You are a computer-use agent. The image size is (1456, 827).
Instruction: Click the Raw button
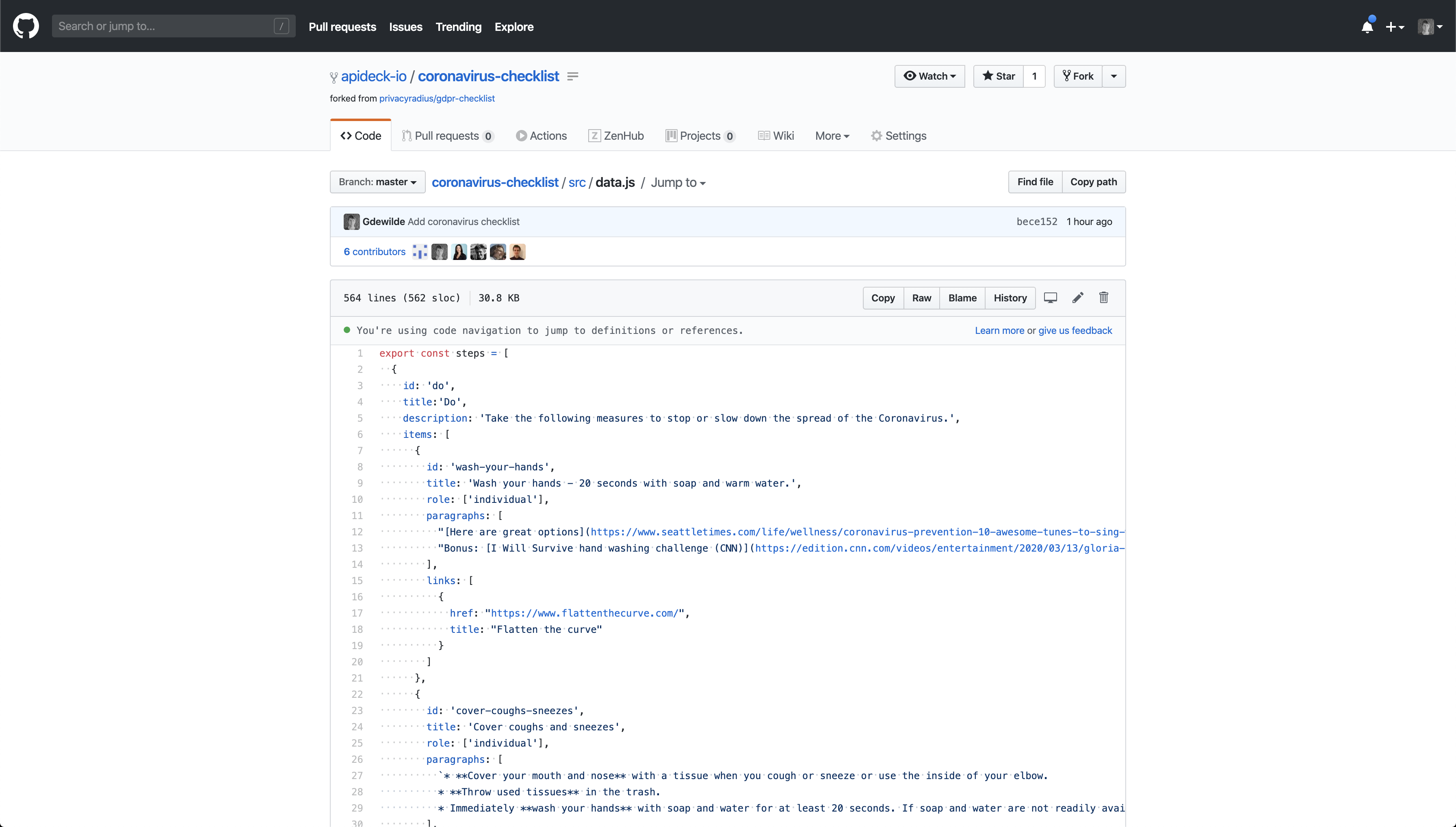click(x=921, y=298)
